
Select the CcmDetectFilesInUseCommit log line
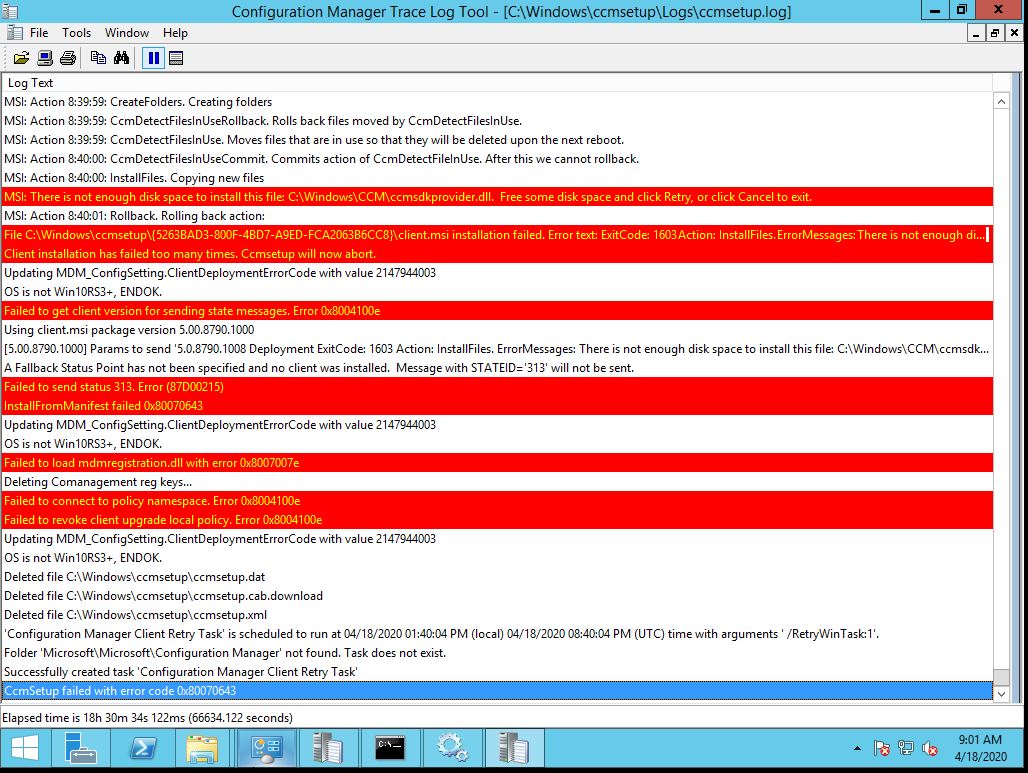497,159
